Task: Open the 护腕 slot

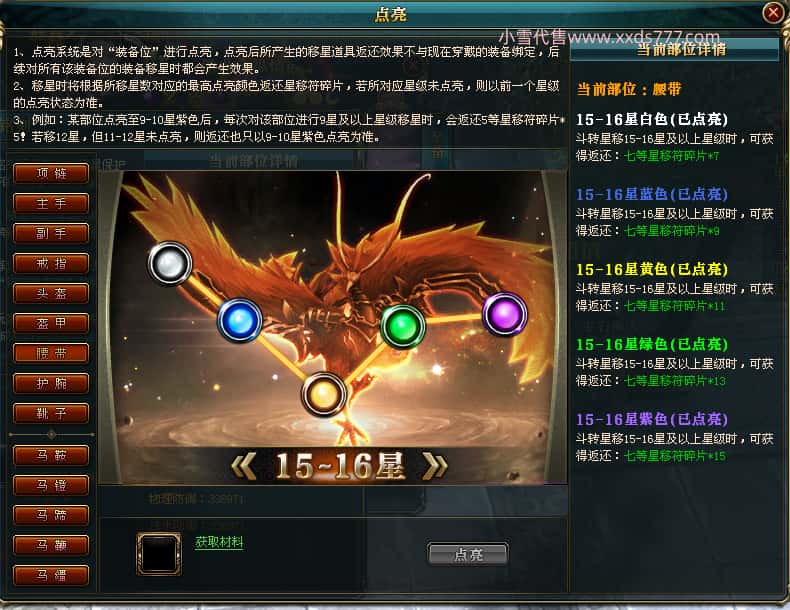Action: click(51, 383)
